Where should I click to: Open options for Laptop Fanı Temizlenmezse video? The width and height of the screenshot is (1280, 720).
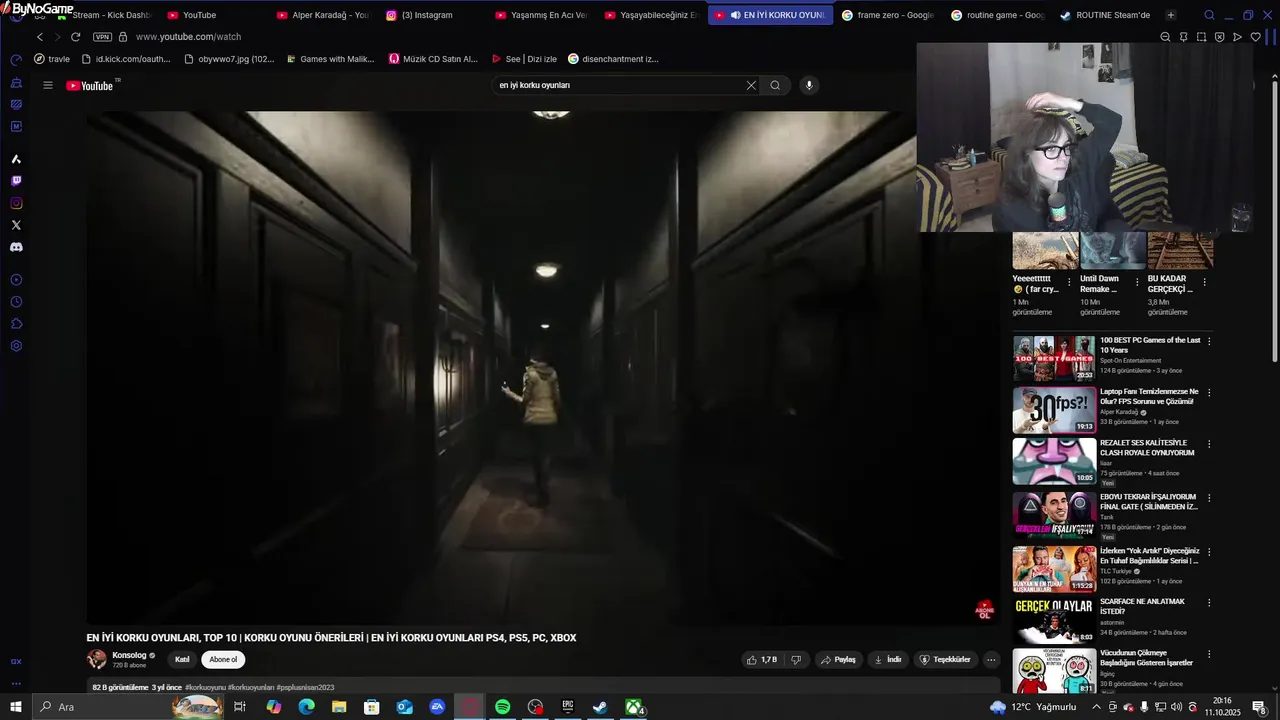click(1209, 393)
